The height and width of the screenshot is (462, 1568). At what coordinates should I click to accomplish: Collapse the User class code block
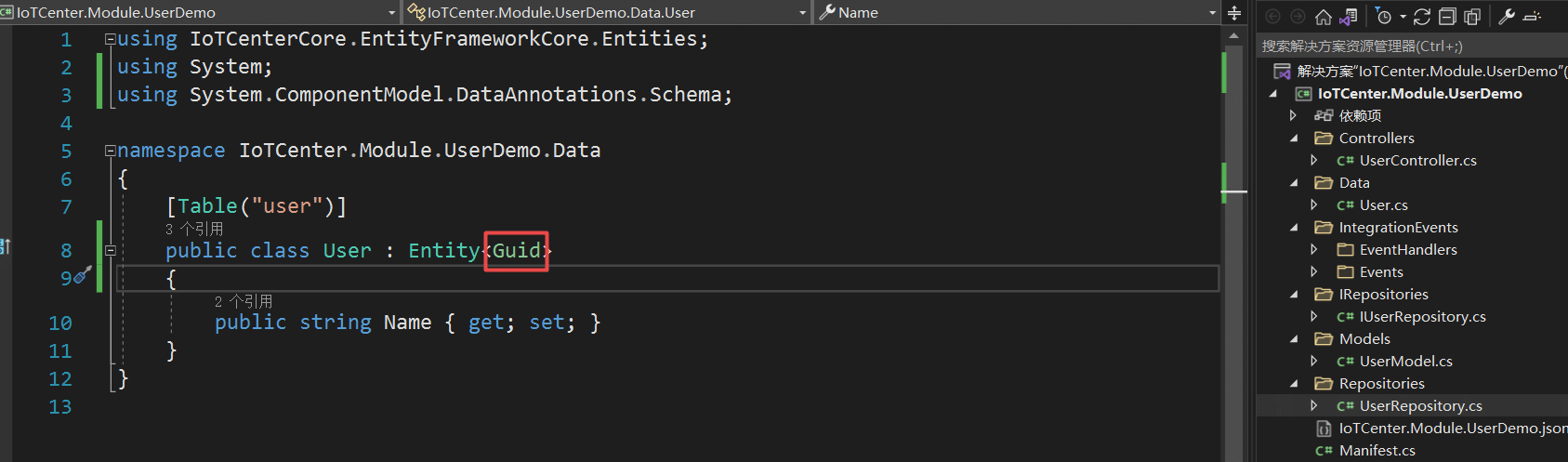coord(111,250)
